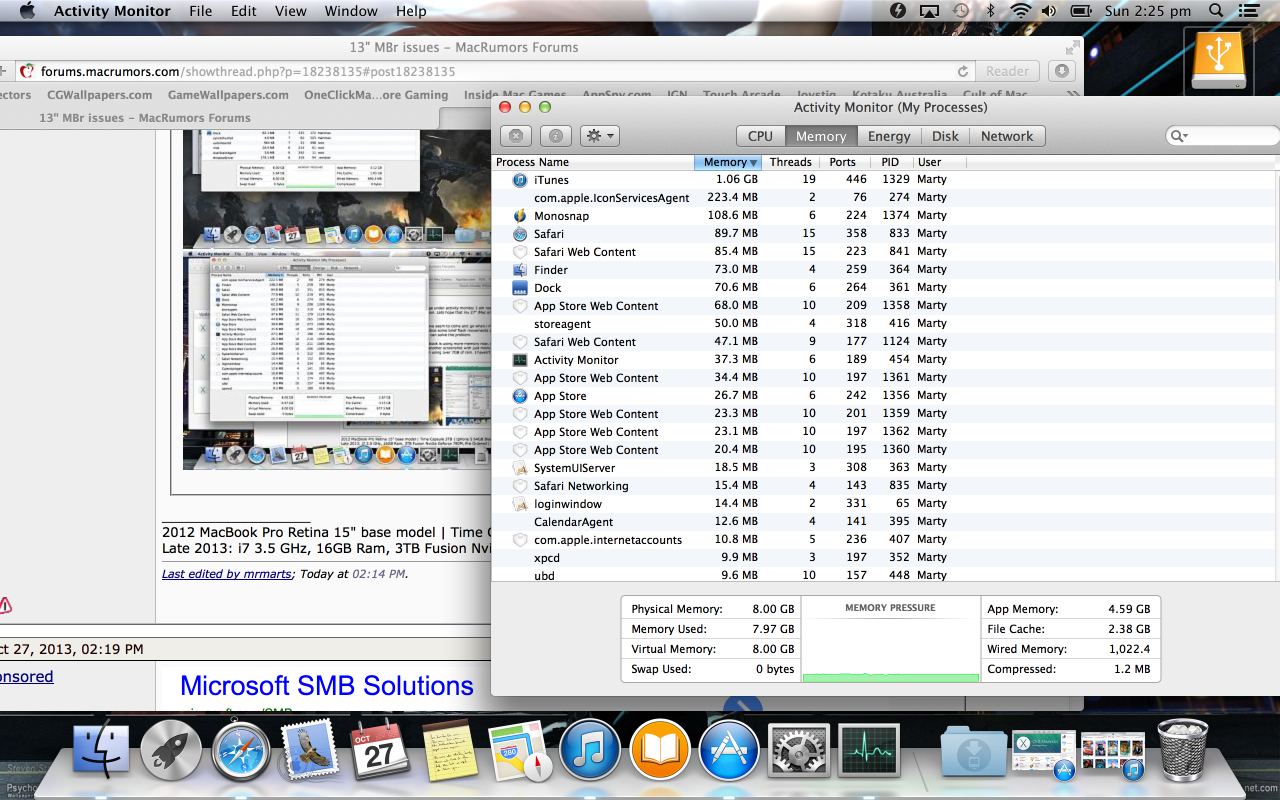Click the Activity Monitor search field
Viewport: 1280px width, 800px height.
pyautogui.click(x=1222, y=136)
